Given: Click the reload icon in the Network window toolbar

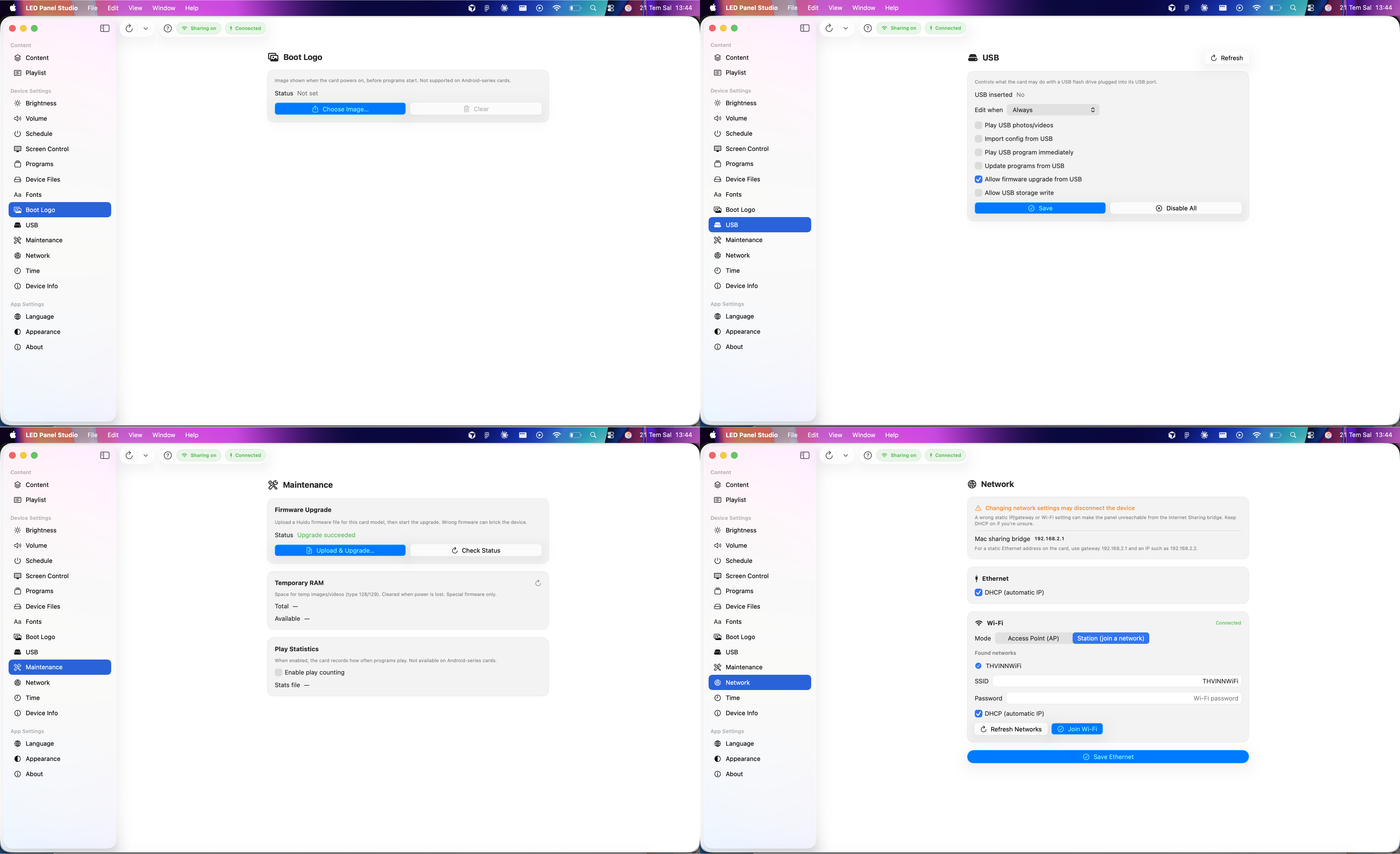Looking at the screenshot, I should click(829, 455).
